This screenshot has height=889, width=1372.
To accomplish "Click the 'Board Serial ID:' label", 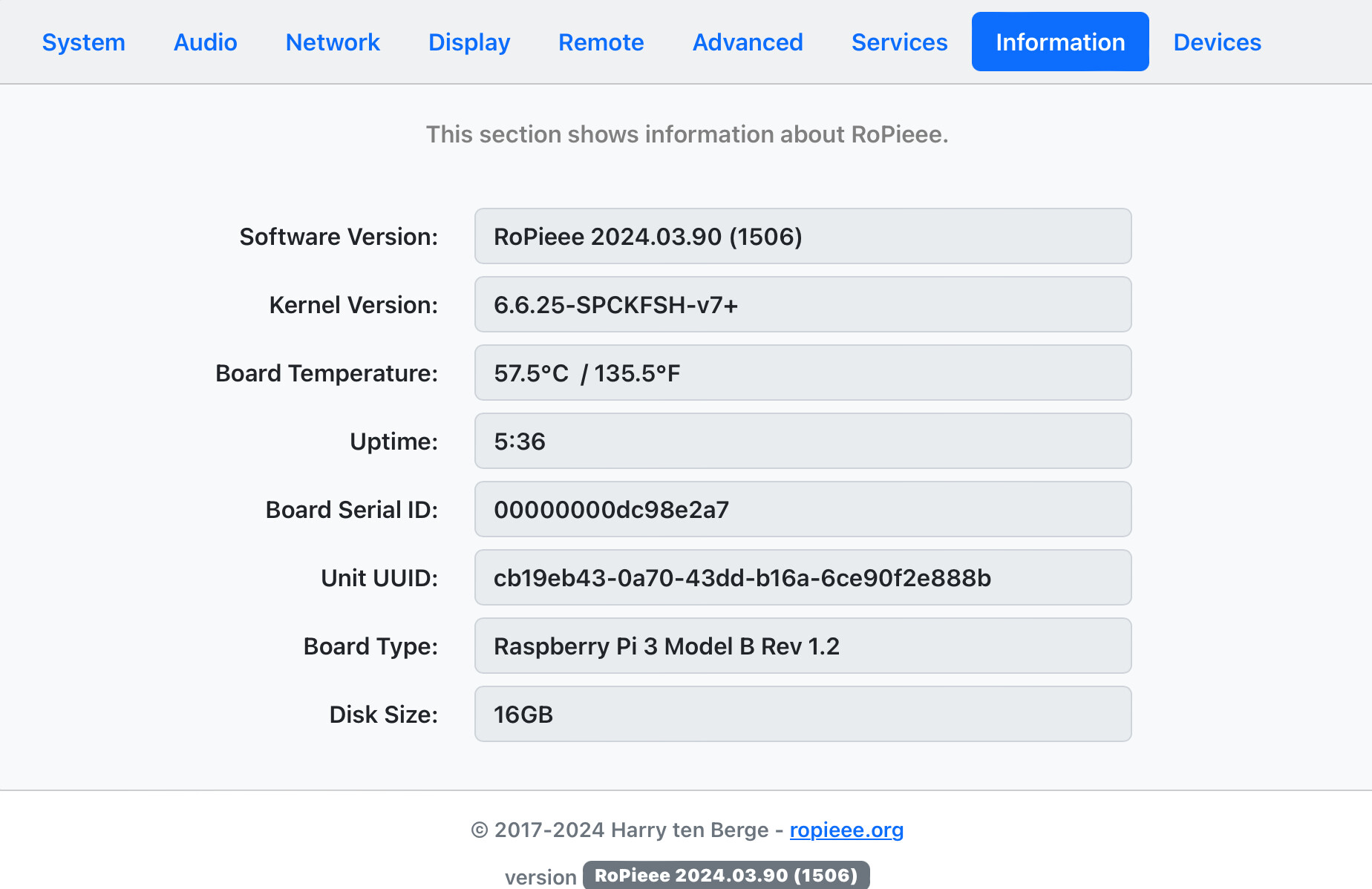I will (x=352, y=510).
